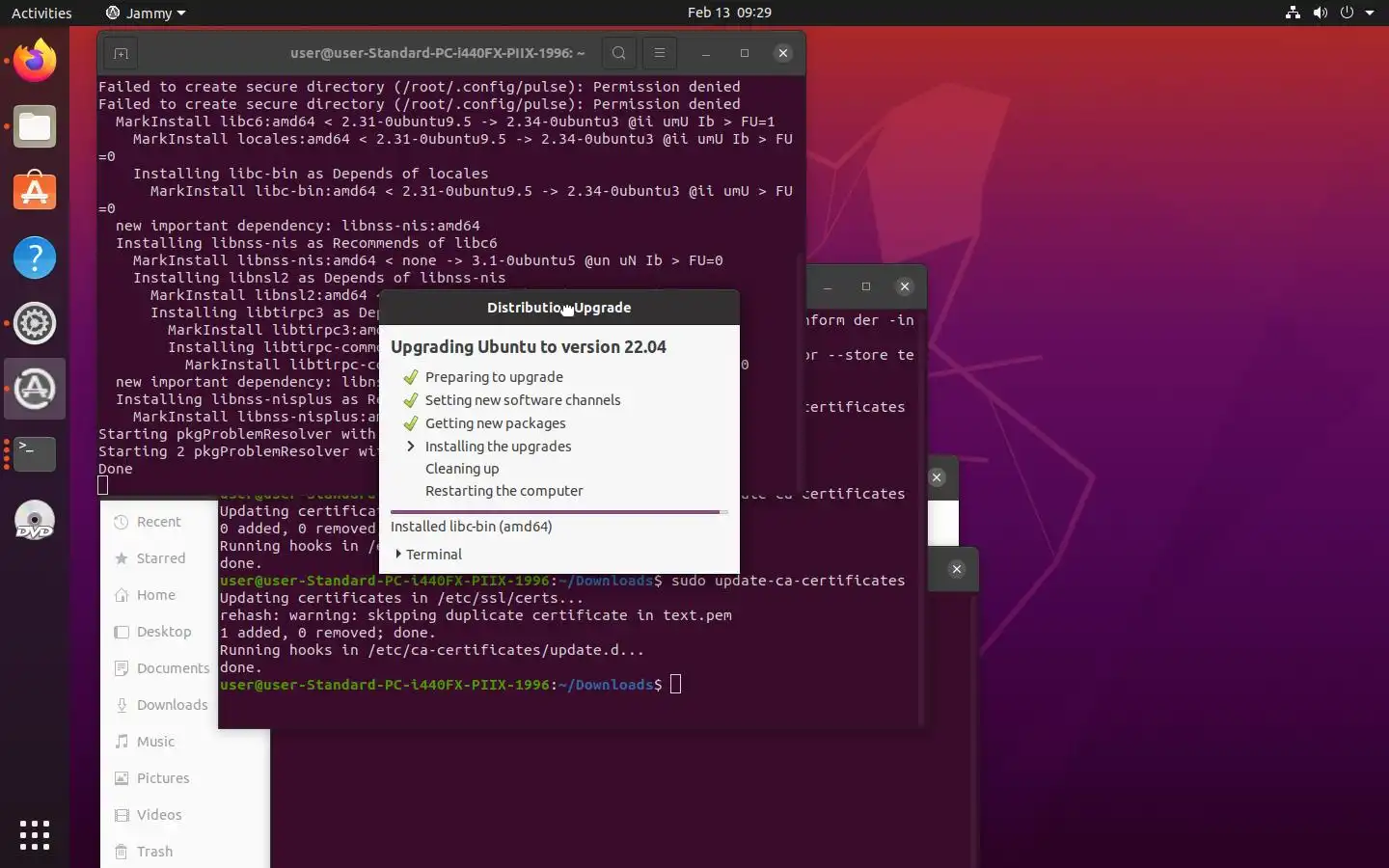
Task: Click the trash can icon beside Trash
Action: pos(122,852)
